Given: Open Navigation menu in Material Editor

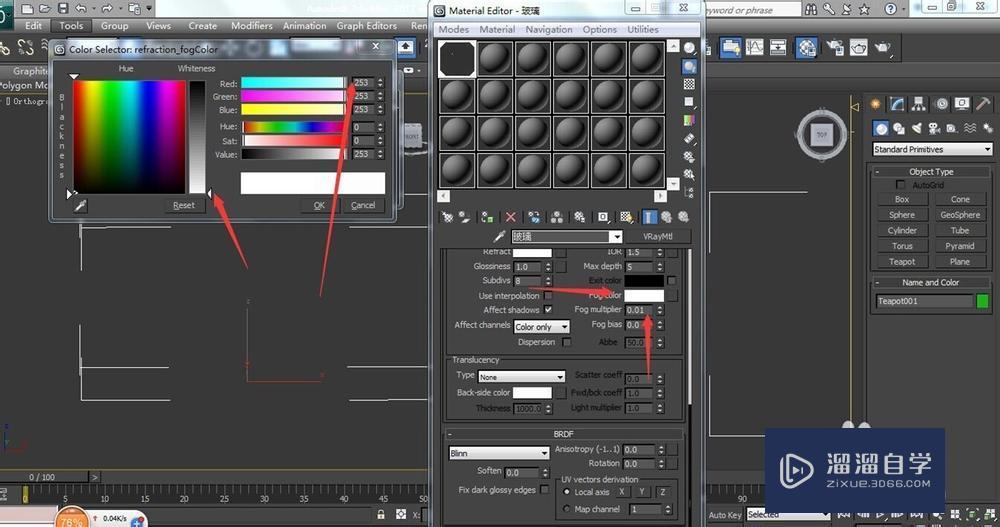Looking at the screenshot, I should [548, 29].
